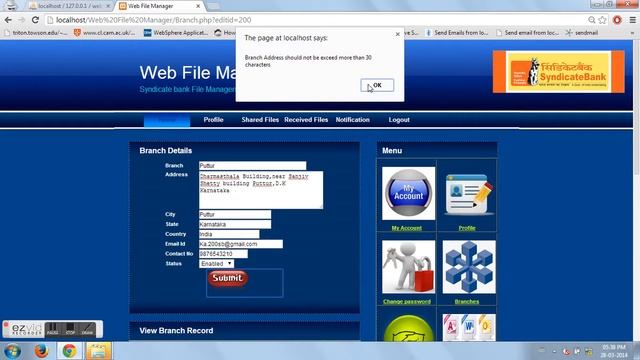This screenshot has height=360, width=640.
Task: Open the sendmail bookmark
Action: (x=582, y=33)
